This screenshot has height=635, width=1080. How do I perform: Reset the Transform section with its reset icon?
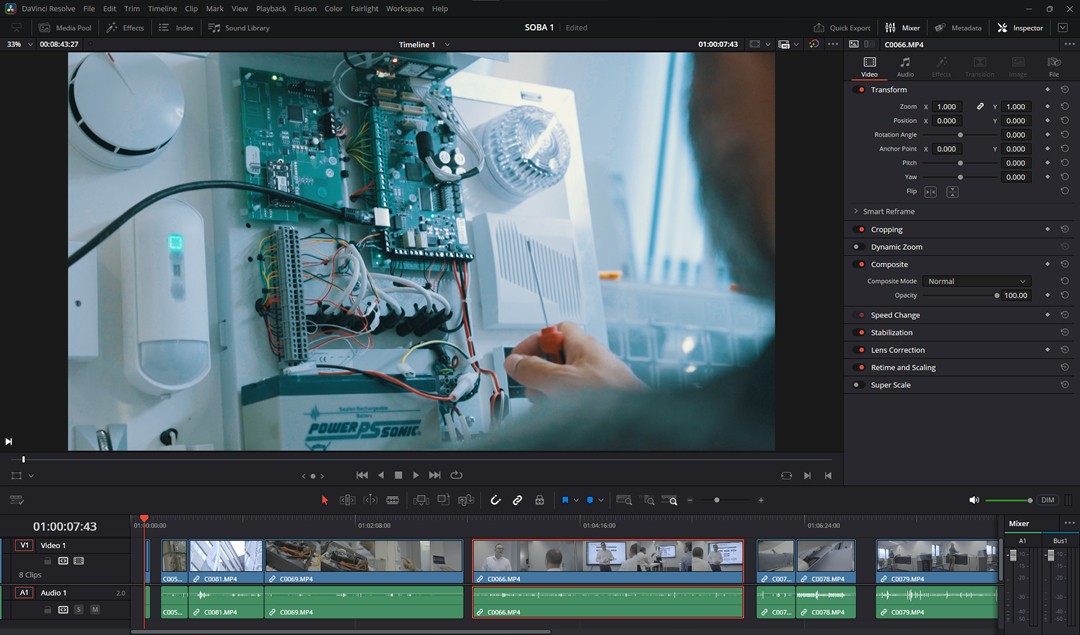coord(1064,90)
